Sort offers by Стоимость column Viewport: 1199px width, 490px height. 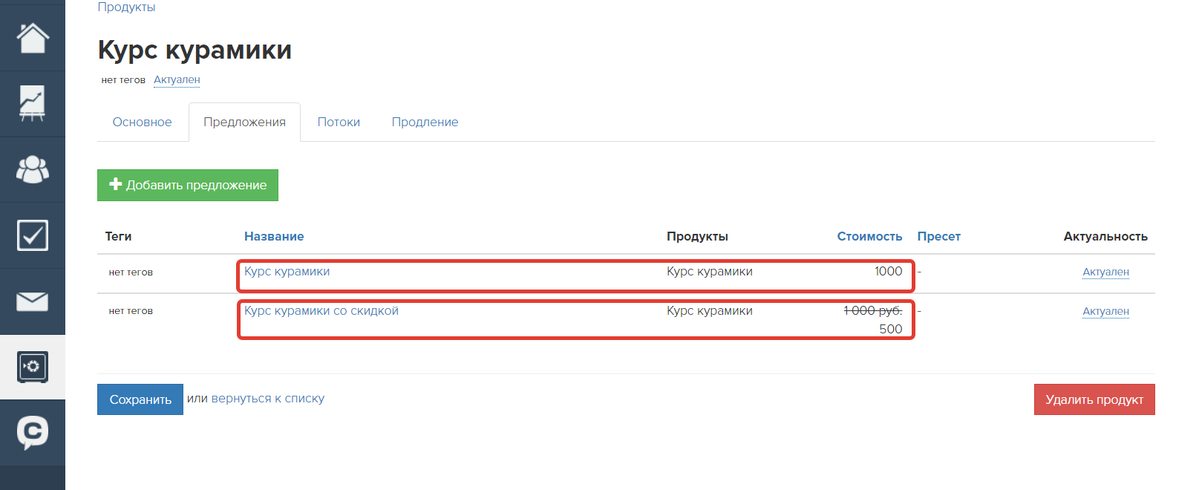click(869, 237)
